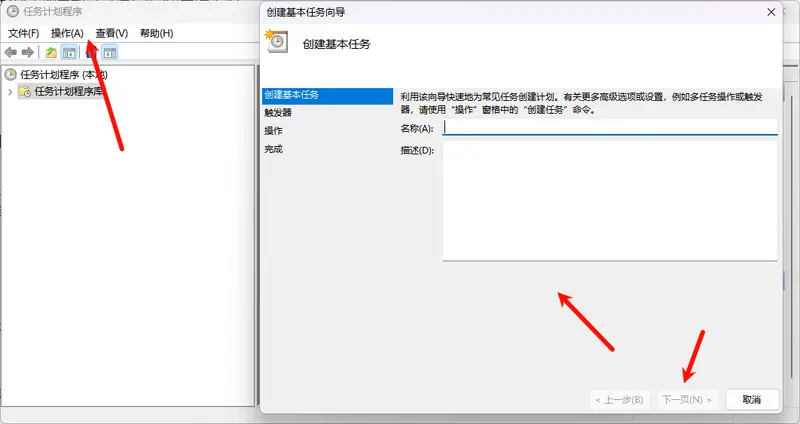Click the 任务计划程序 title bar clock icon
The height and width of the screenshot is (424, 800).
[11, 13]
